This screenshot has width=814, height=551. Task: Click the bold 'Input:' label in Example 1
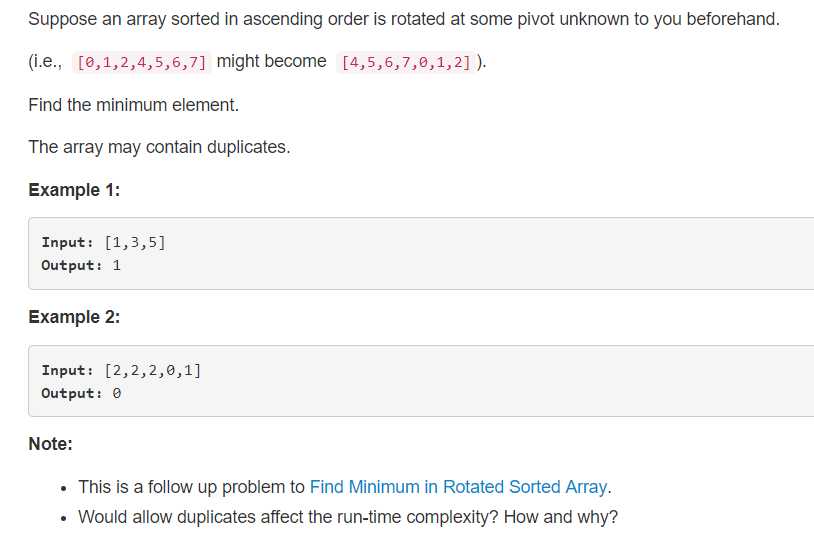(67, 243)
